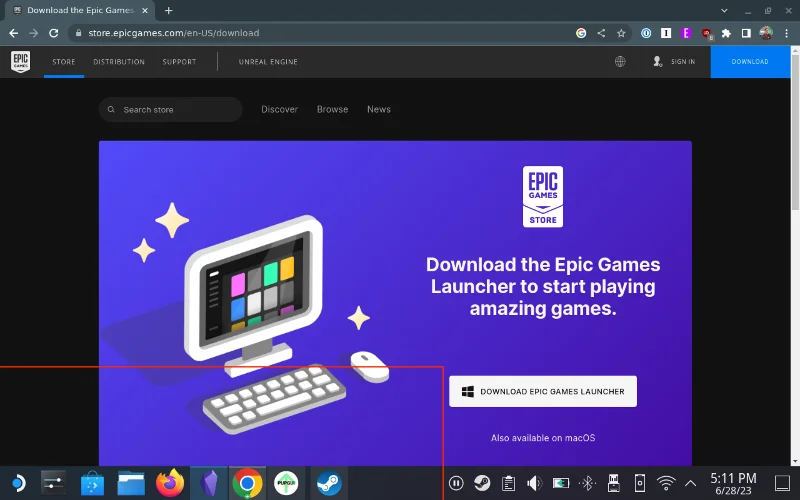Screen dimensions: 800x500
Task: Open the Chrome profile avatar
Action: coord(766,33)
